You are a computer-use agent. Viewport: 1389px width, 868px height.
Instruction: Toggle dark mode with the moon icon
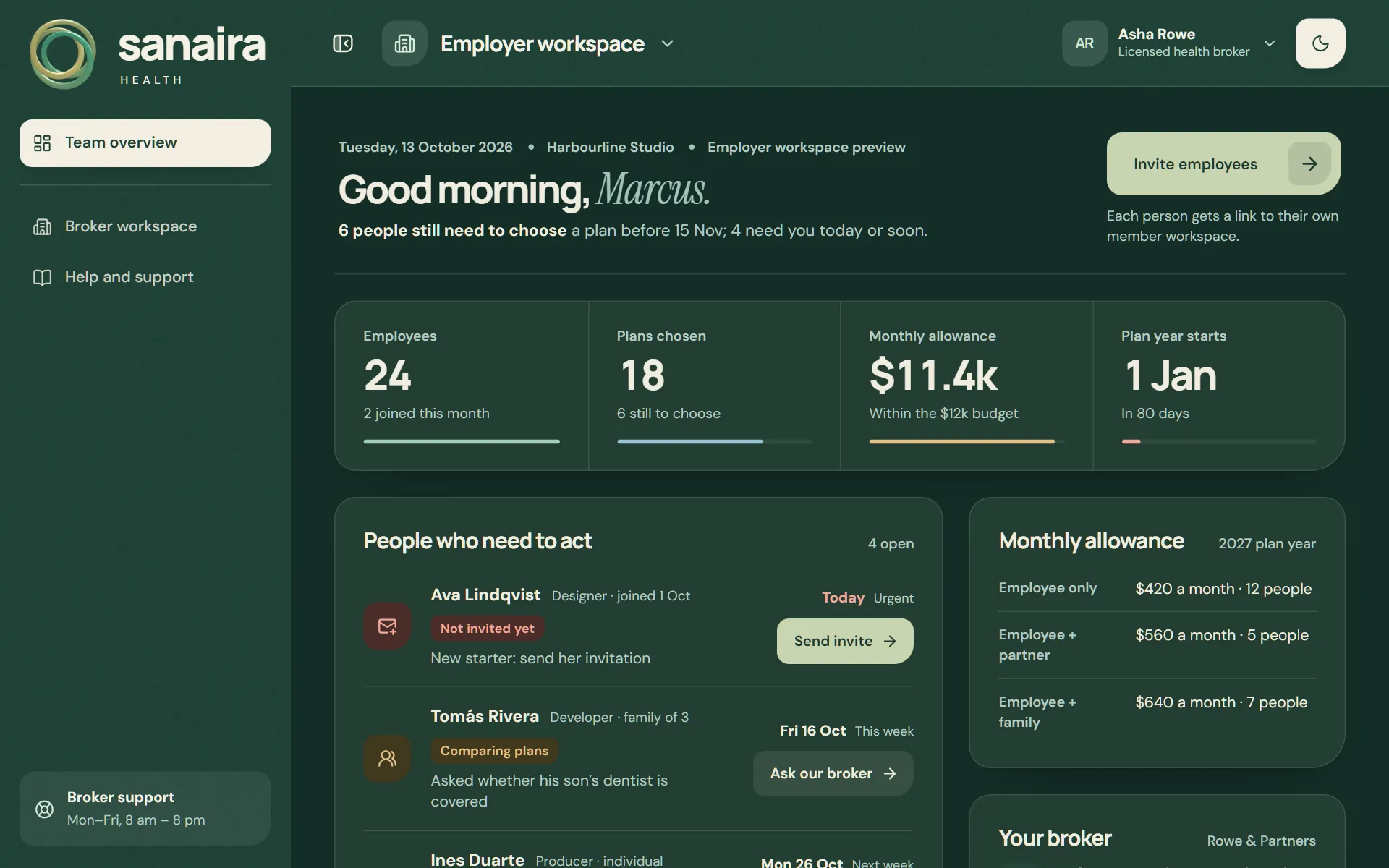[1320, 43]
